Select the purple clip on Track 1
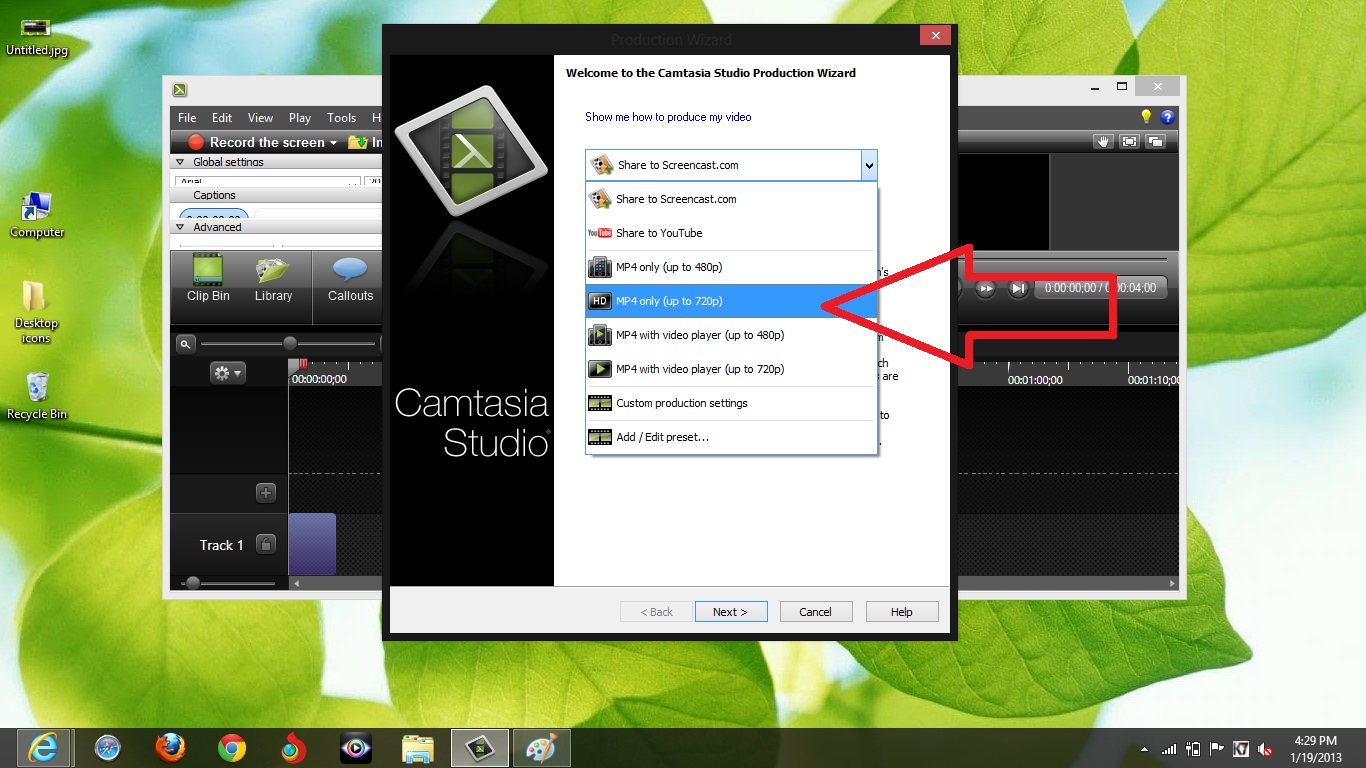The height and width of the screenshot is (768, 1366). pos(312,544)
